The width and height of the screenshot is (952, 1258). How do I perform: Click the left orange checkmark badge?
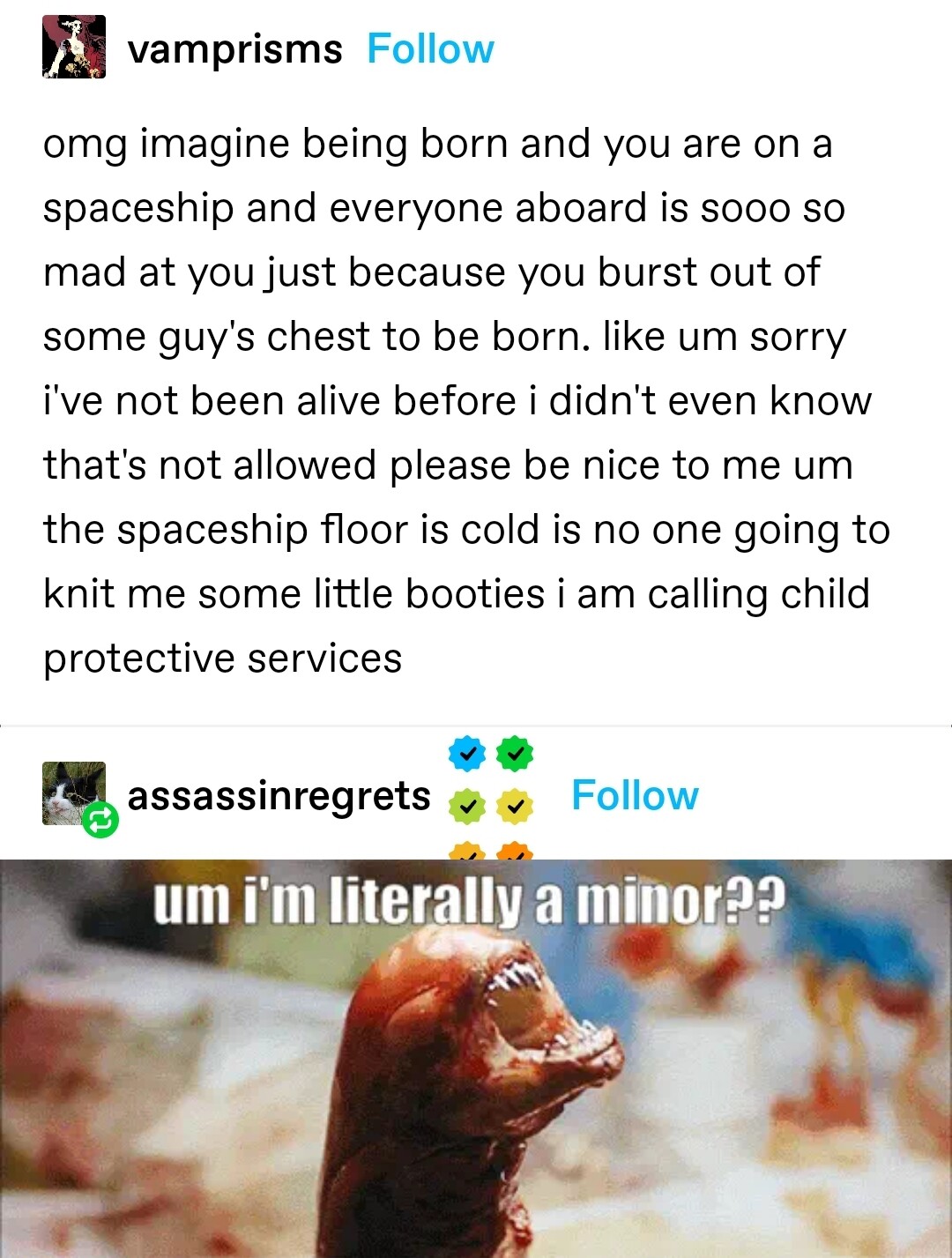pos(467,851)
